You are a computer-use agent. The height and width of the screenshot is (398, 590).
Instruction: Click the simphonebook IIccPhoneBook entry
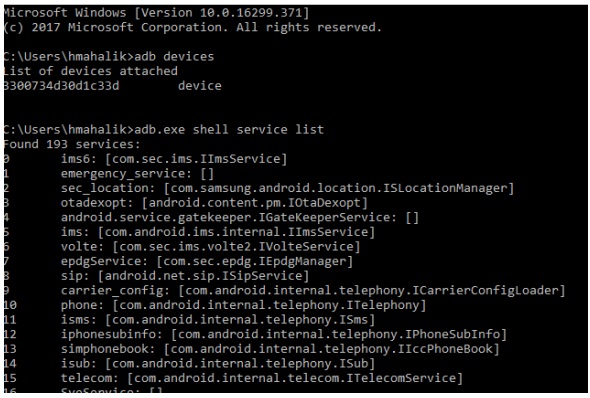click(x=280, y=349)
